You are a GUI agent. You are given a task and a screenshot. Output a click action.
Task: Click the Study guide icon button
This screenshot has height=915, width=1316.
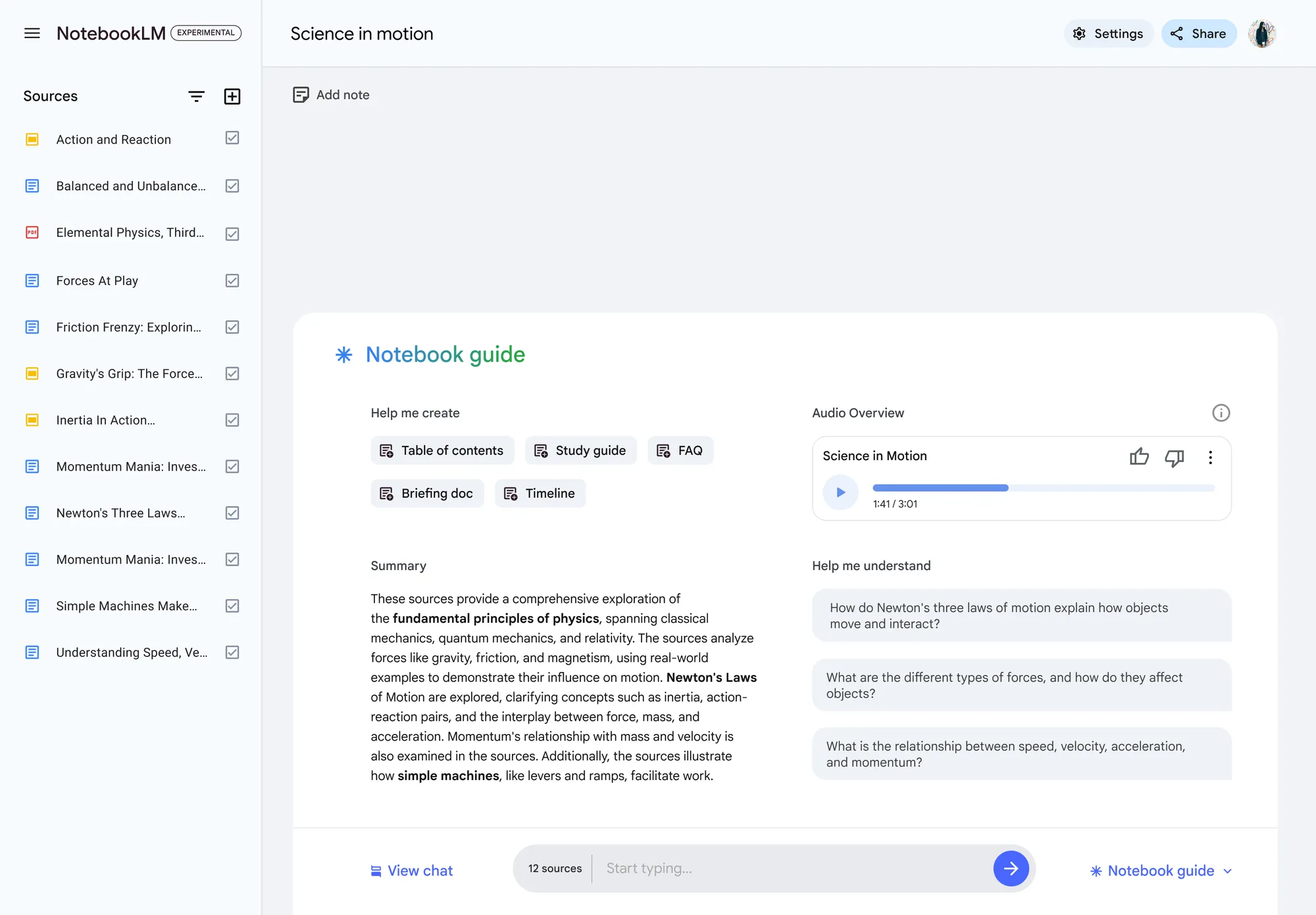coord(541,450)
